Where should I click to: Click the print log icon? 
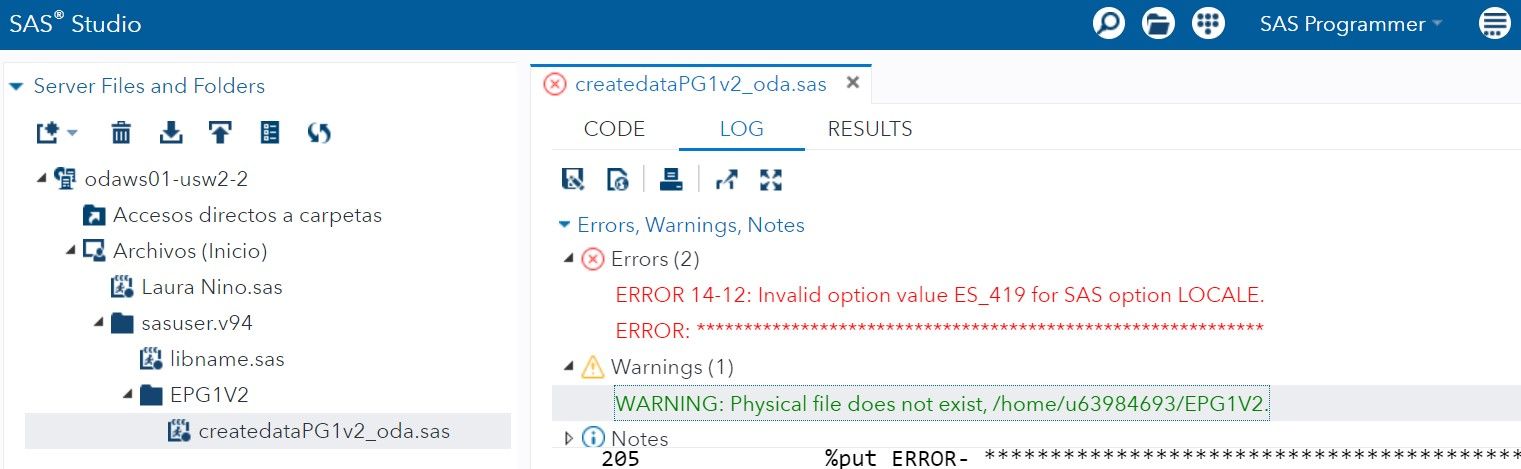click(671, 180)
